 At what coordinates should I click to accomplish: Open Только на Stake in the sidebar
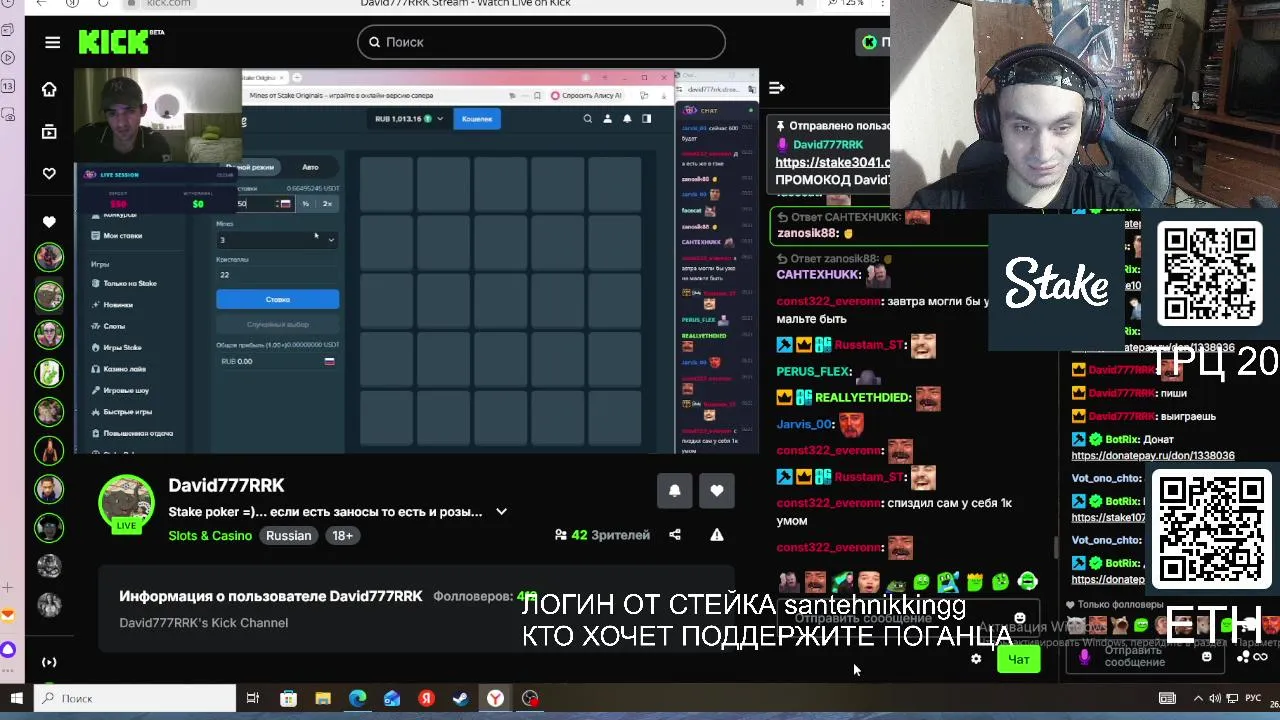point(124,283)
